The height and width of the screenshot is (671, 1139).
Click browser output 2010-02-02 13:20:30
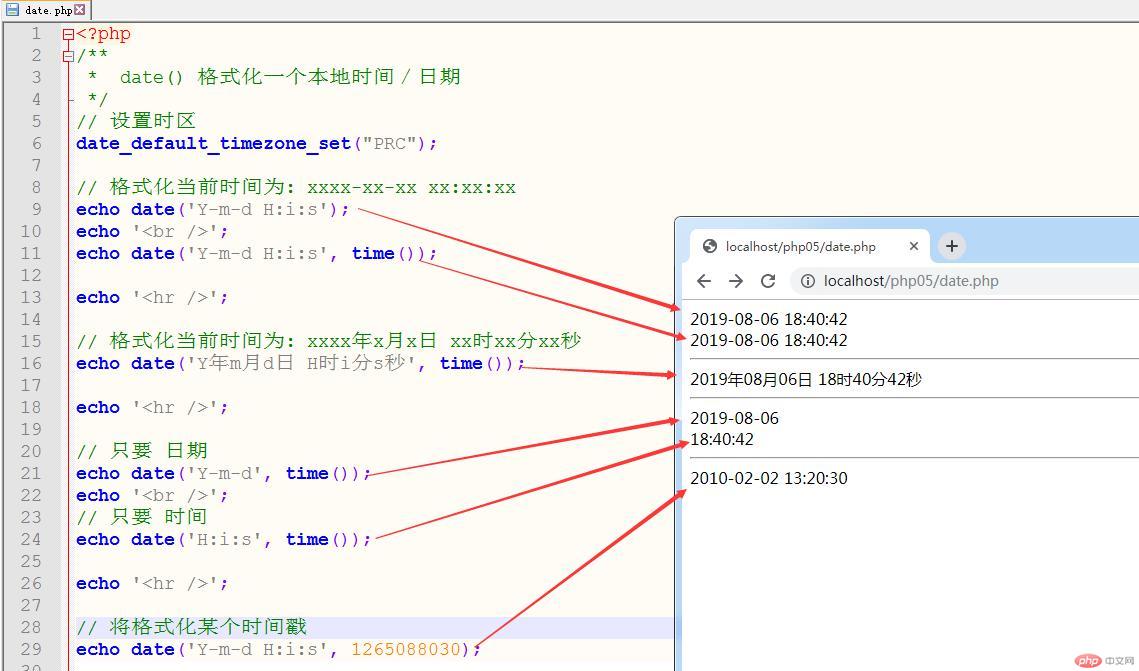click(x=769, y=478)
